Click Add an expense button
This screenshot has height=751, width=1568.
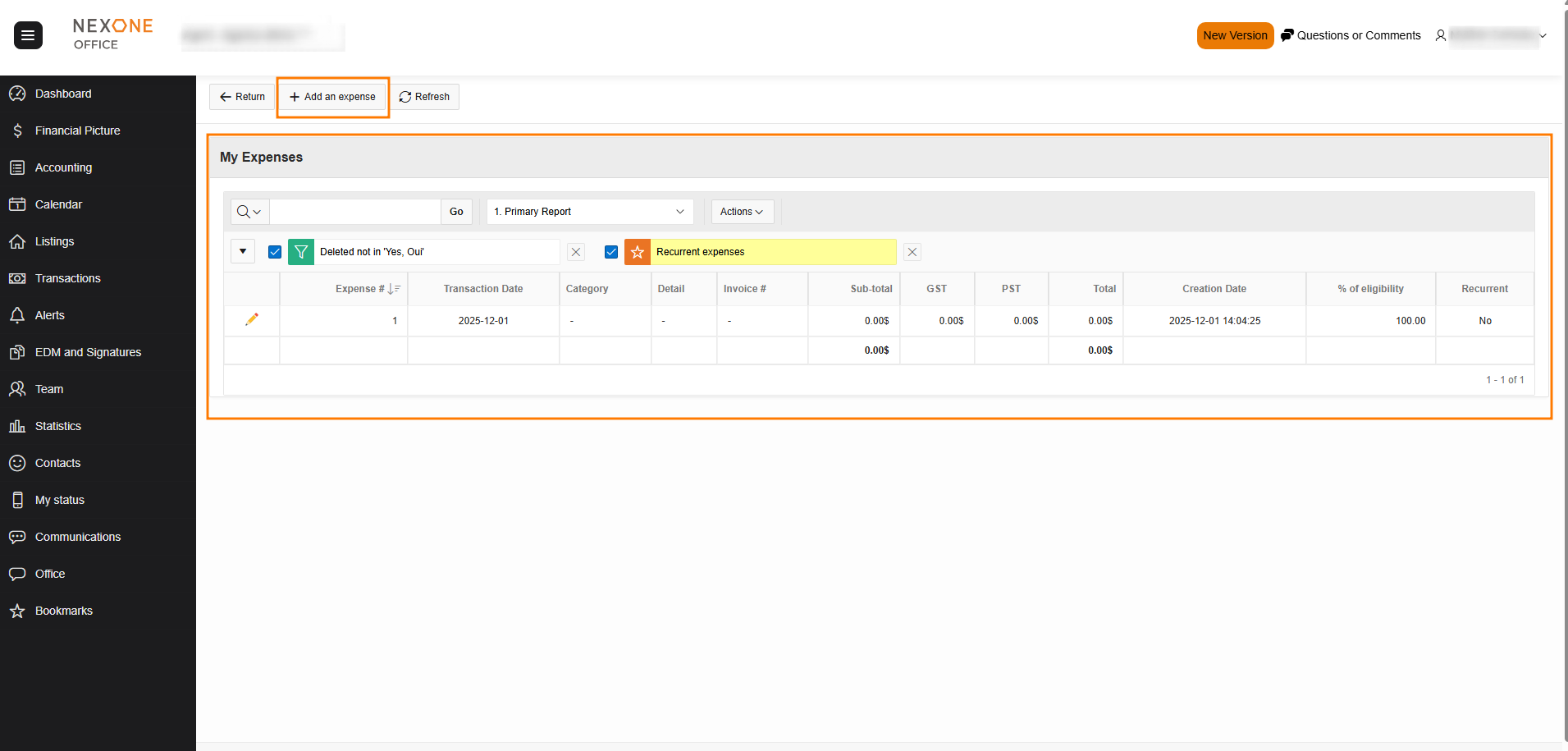332,97
